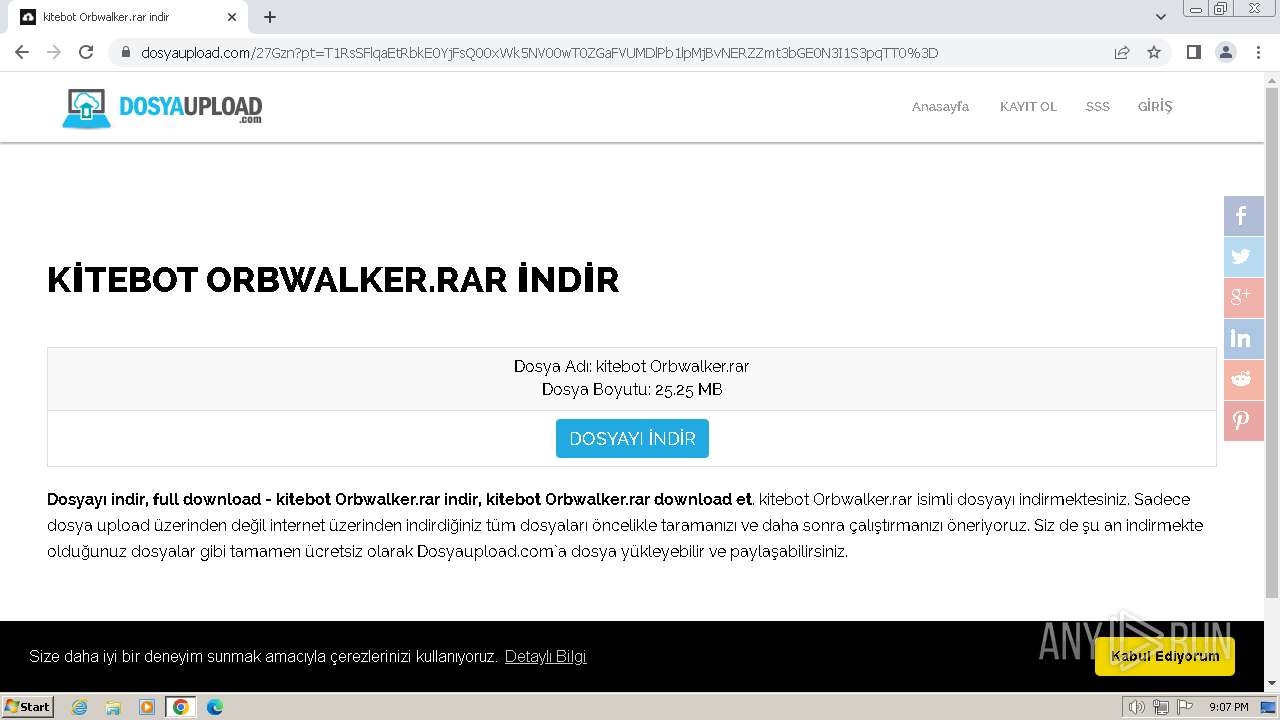Share the page on Facebook
Screen dimensions: 1280x720
point(1244,216)
